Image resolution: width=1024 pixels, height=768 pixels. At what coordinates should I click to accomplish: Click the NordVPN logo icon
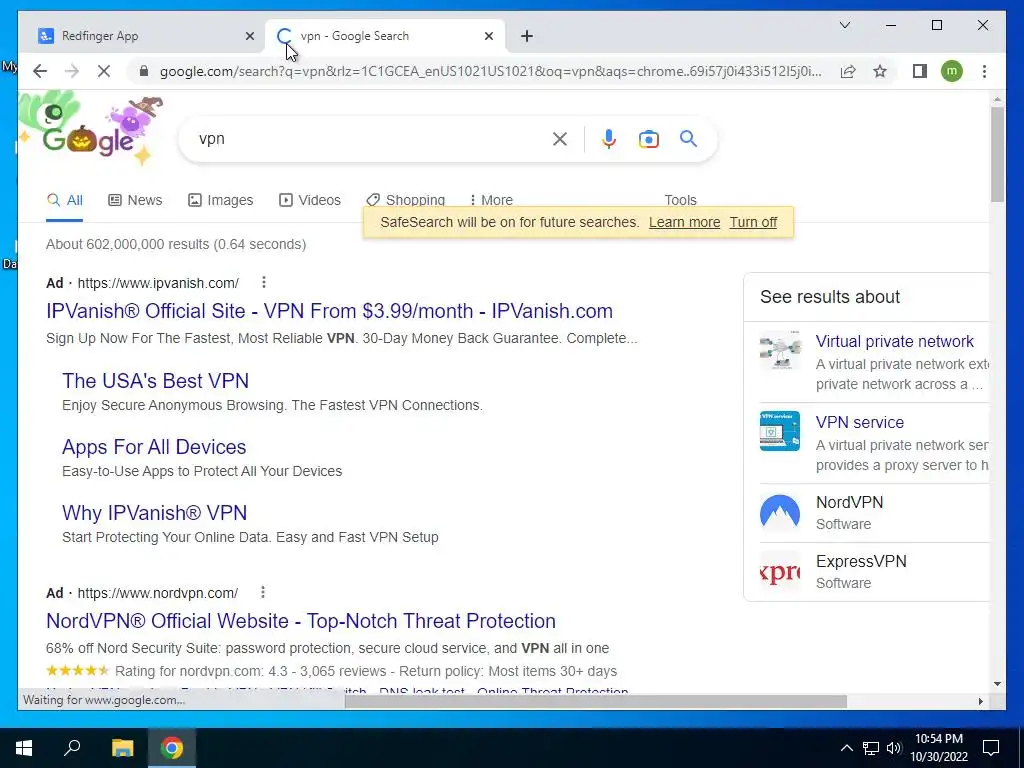(x=780, y=512)
